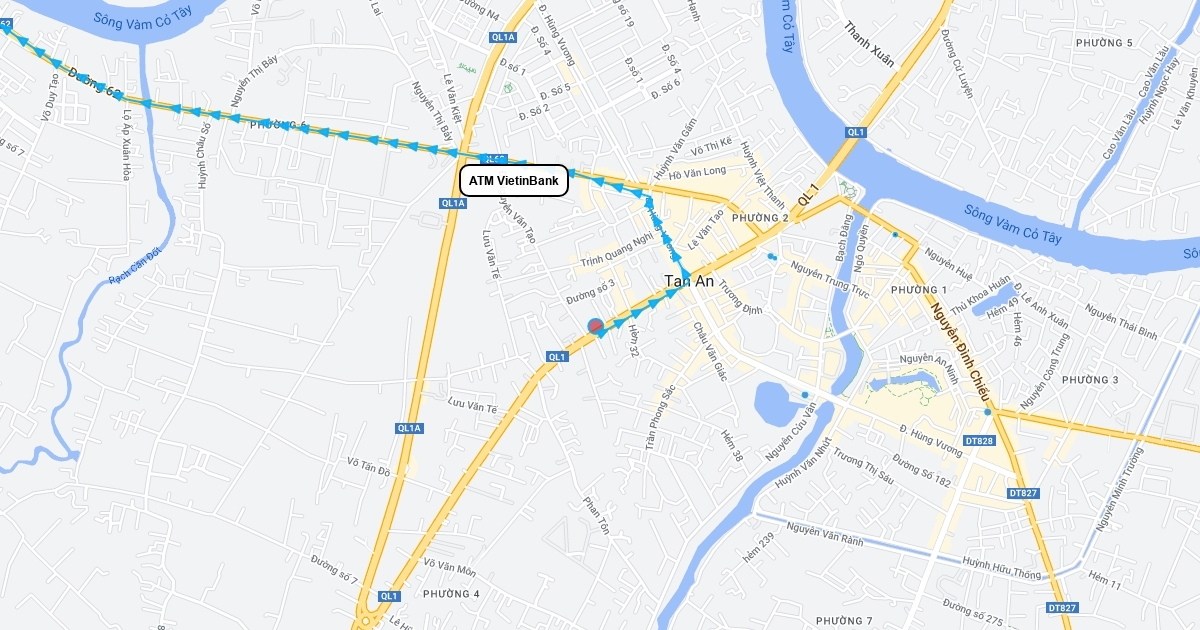Click the DT827 shield near Đường Số 182
The width and height of the screenshot is (1200, 630).
click(x=1024, y=493)
